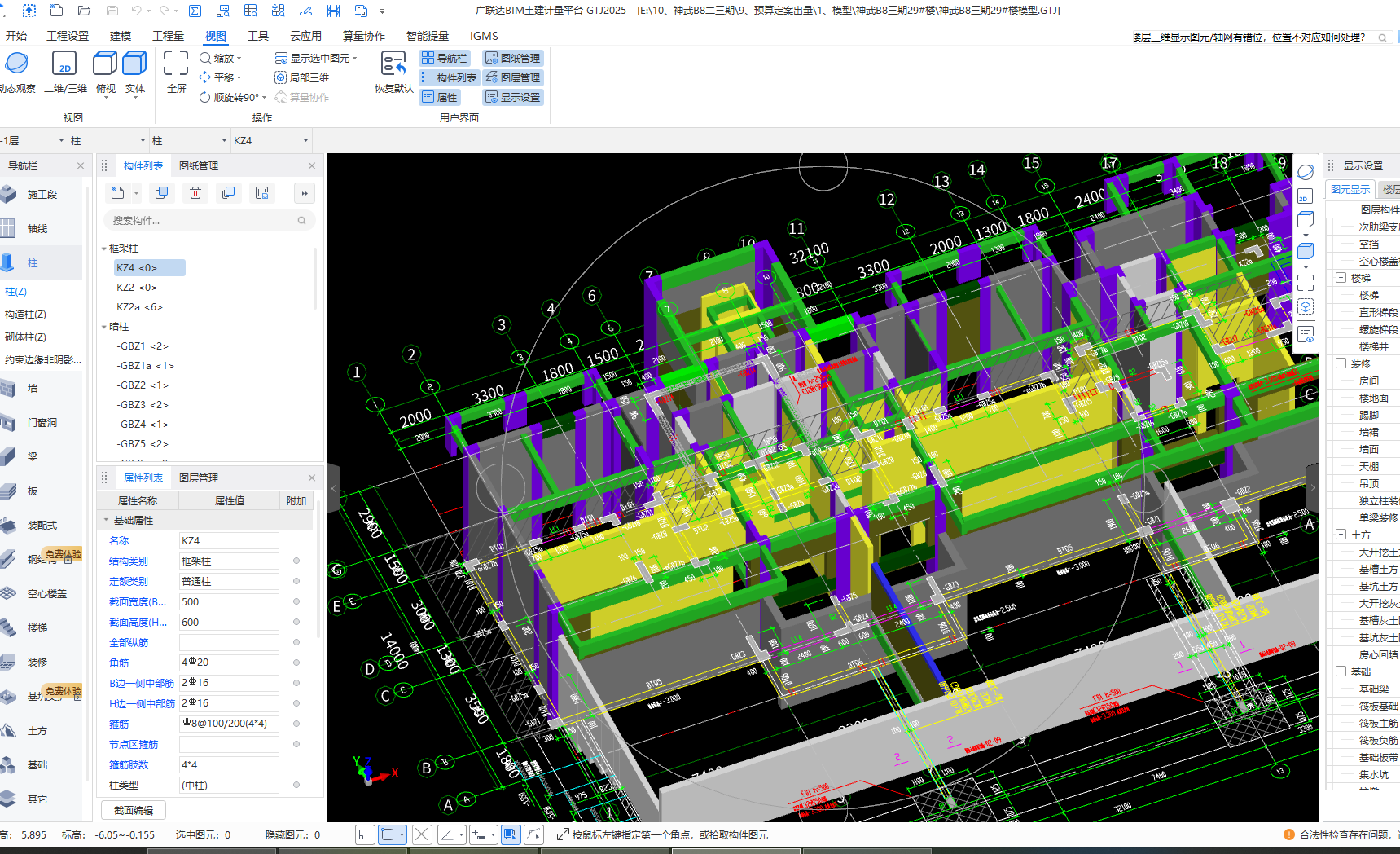Open the 工具 ribbon tab

coord(258,36)
